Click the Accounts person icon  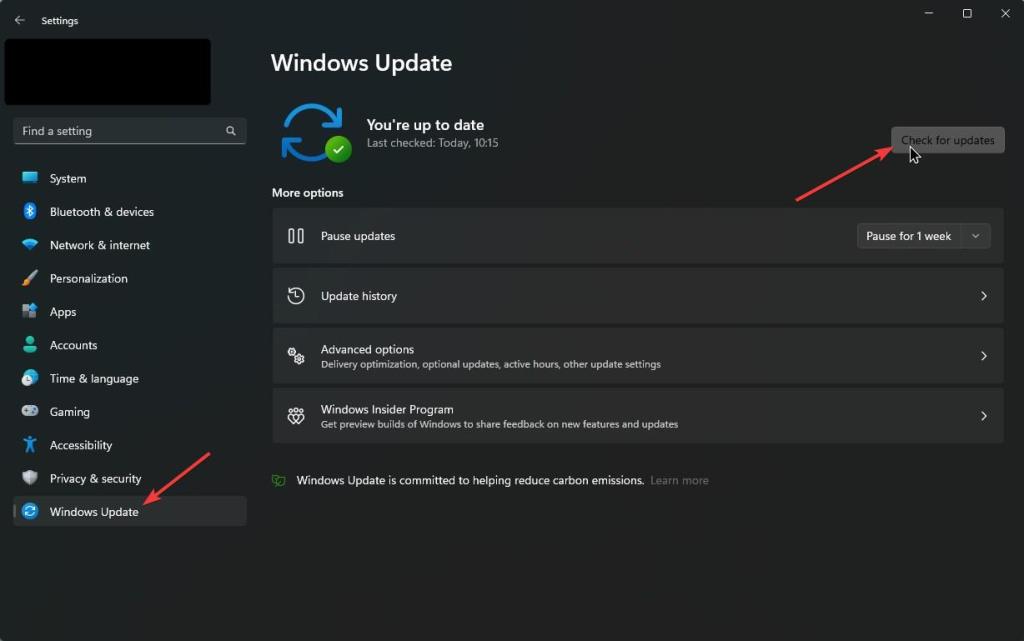pyautogui.click(x=30, y=344)
